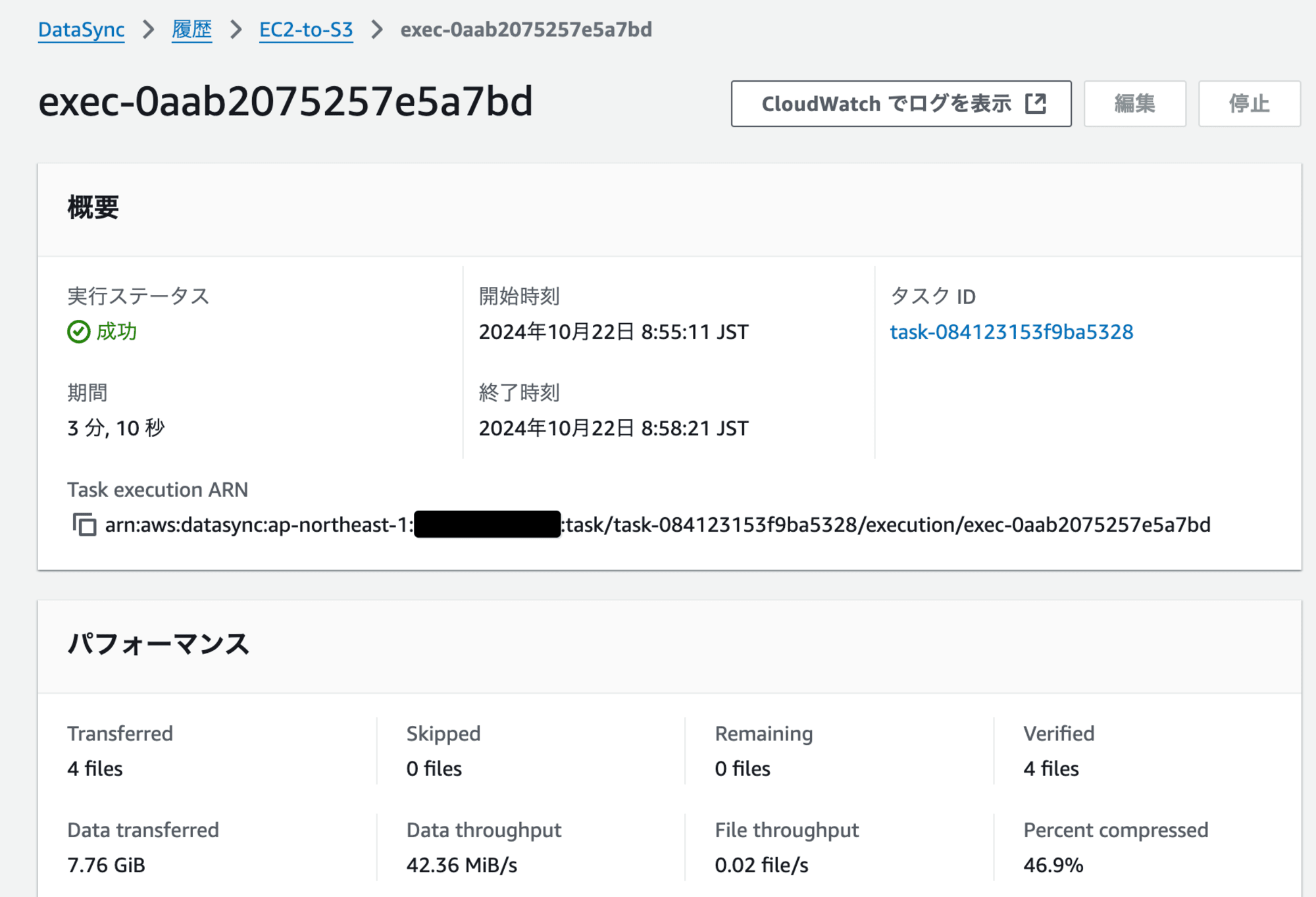The width and height of the screenshot is (1316, 897).
Task: Select the 成功 status text
Action: pos(116,332)
